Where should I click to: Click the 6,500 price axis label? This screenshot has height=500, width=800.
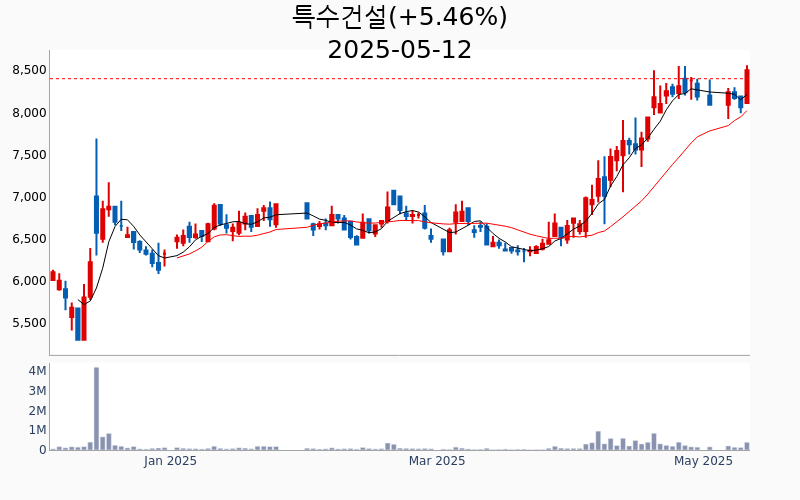29,239
